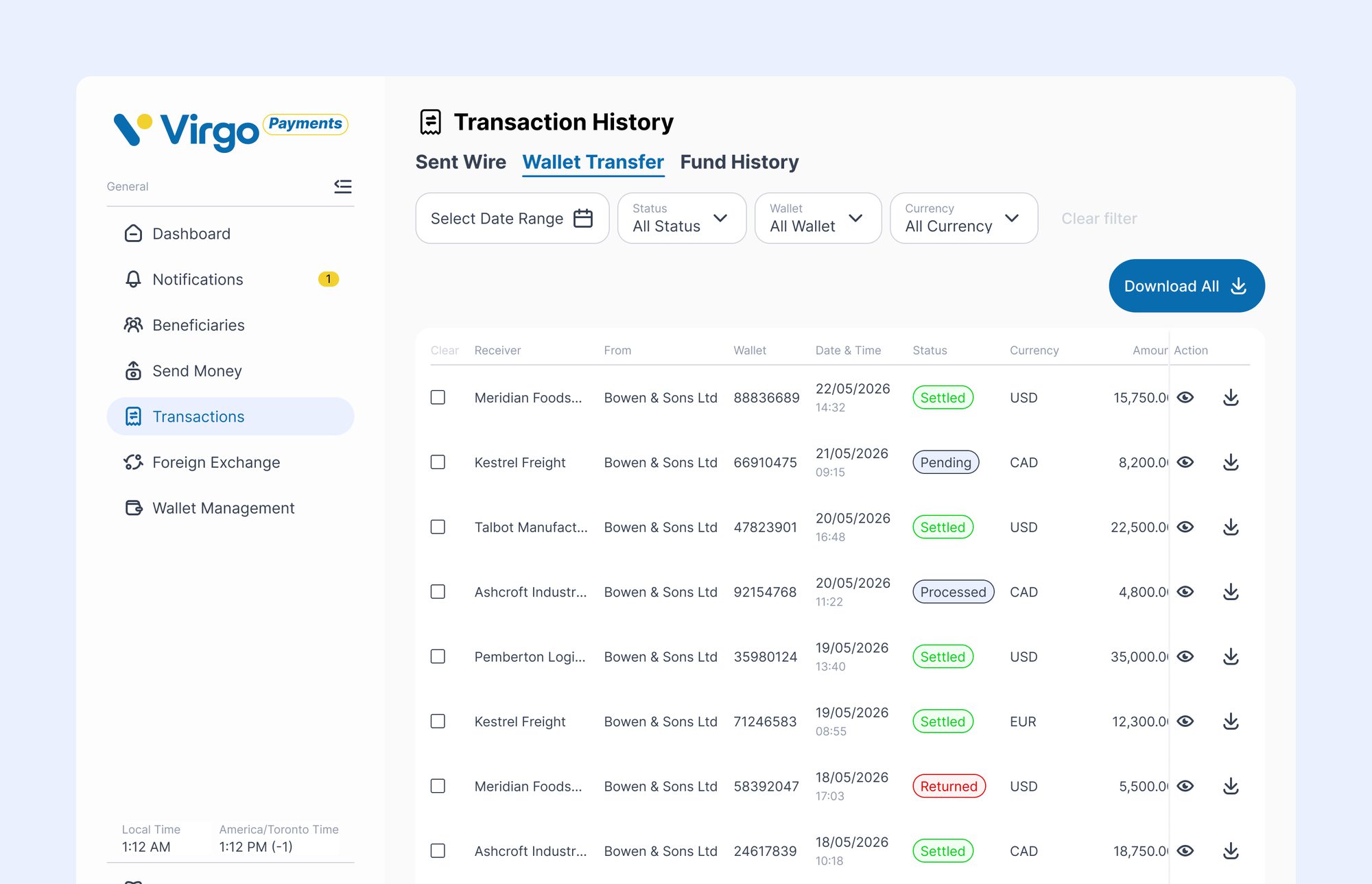Click the Wallet column header

click(750, 350)
